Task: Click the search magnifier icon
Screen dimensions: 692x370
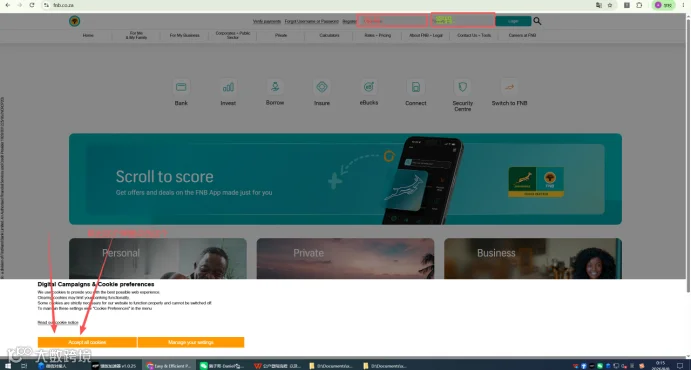Action: click(537, 21)
